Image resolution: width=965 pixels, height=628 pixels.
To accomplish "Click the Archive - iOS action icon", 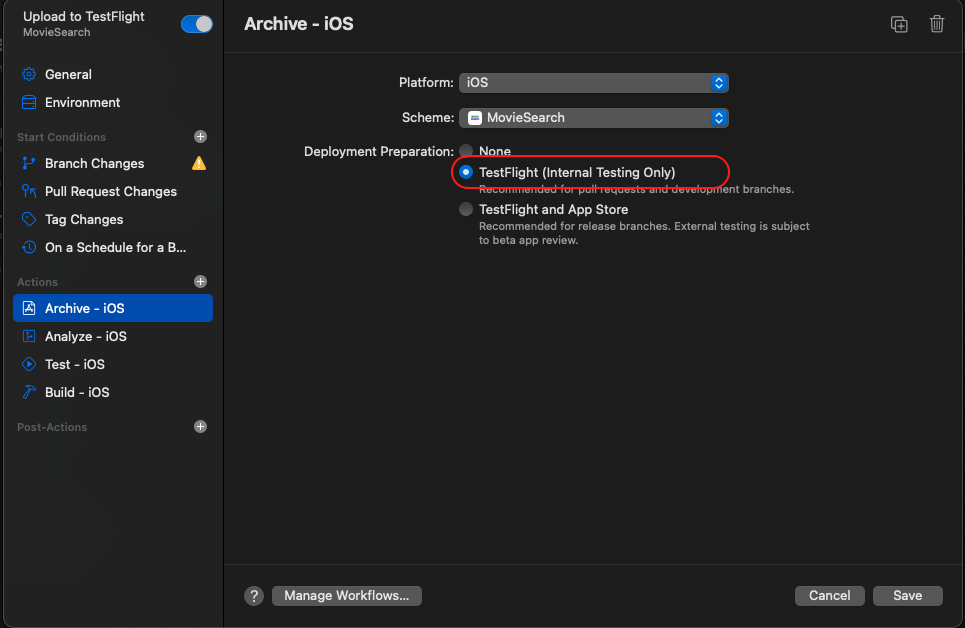I will (29, 308).
